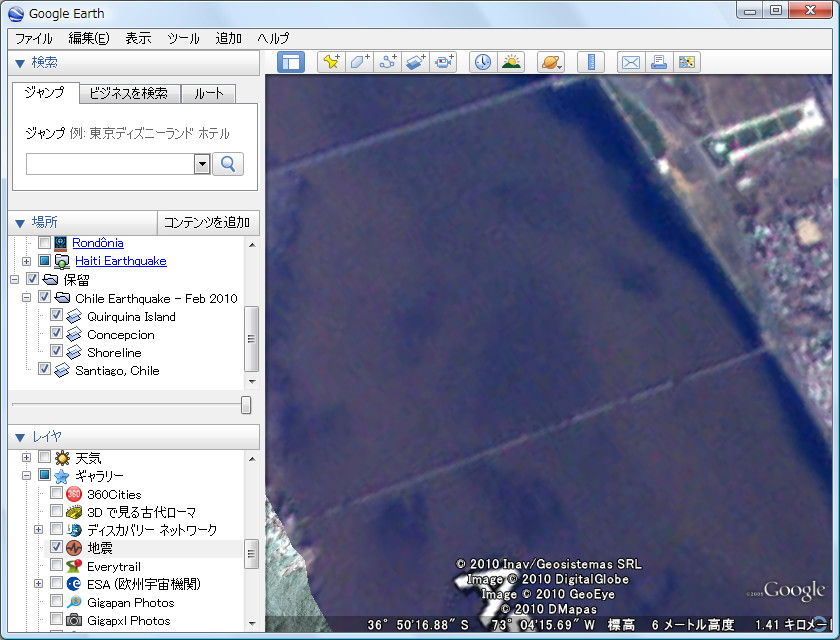This screenshot has width=840, height=640.
Task: Add a path tool icon
Action: pyautogui.click(x=388, y=62)
